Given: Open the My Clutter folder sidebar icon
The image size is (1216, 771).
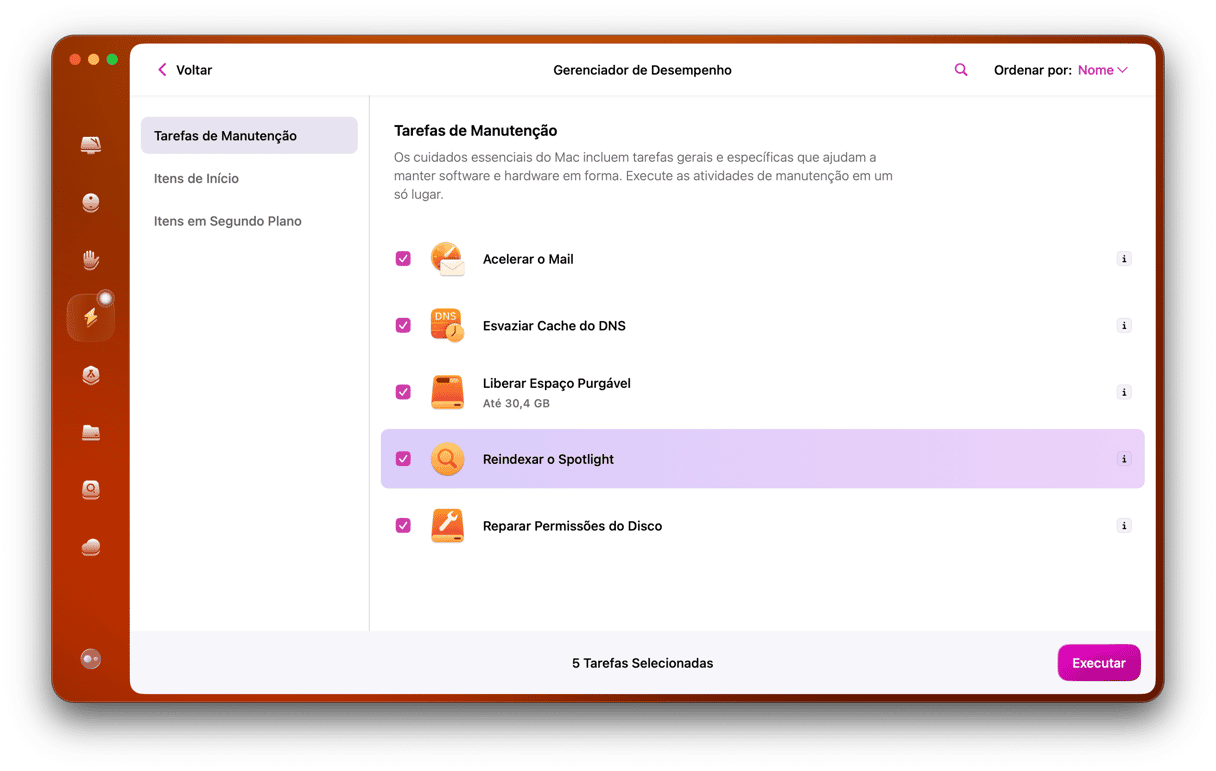Looking at the screenshot, I should click(x=91, y=432).
